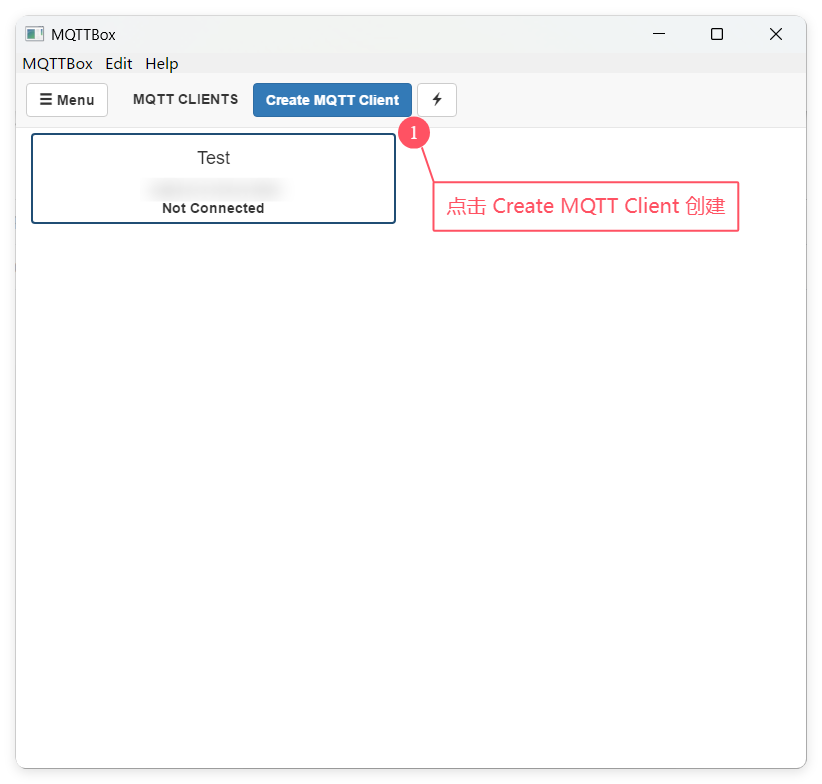Click the MQTTBox window title text
The height and width of the screenshot is (784, 822).
(x=83, y=34)
